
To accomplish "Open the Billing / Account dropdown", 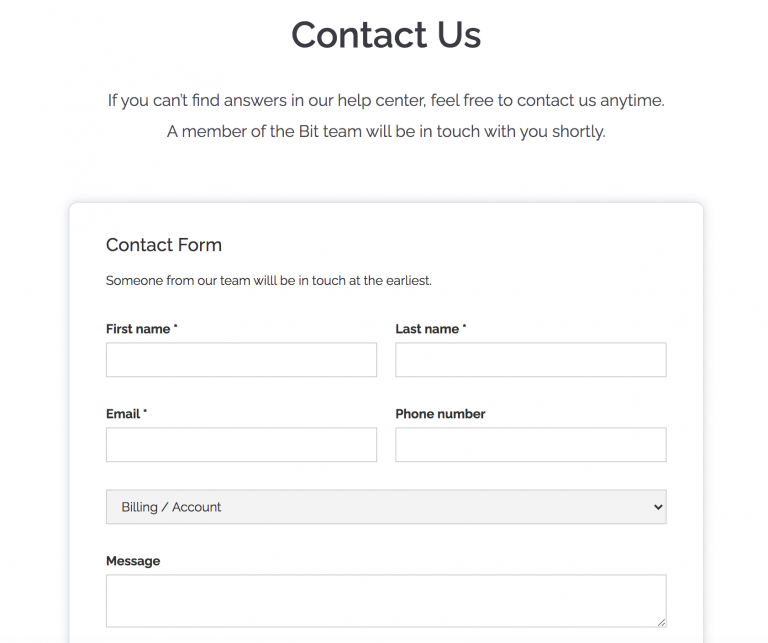I will point(385,507).
